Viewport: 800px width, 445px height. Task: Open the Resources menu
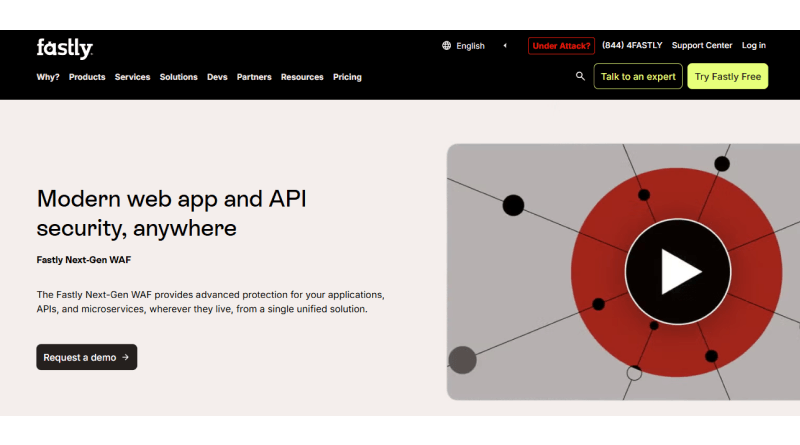click(x=302, y=77)
